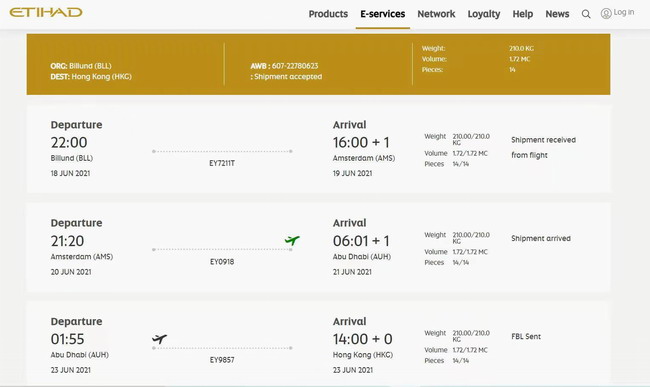650x387 pixels.
Task: Open the Help menu
Action: [x=523, y=14]
